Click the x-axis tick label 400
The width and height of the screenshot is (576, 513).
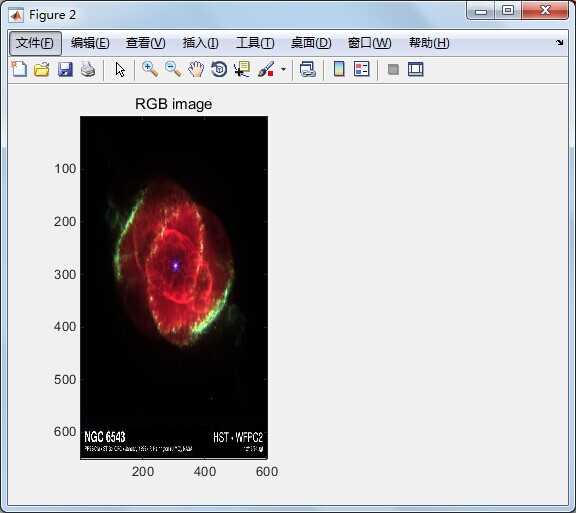point(205,471)
